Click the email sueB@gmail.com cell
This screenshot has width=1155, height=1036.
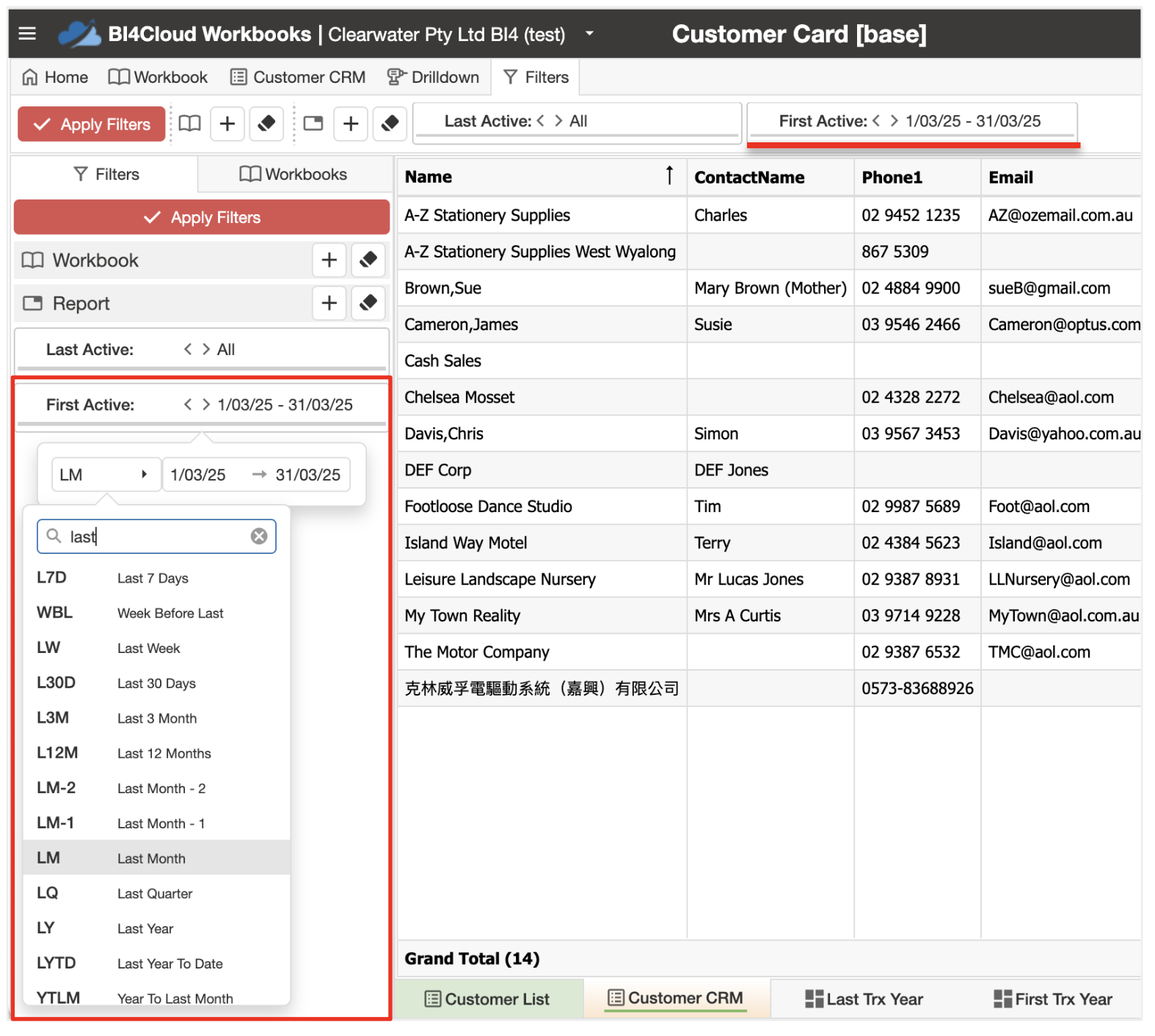1061,288
